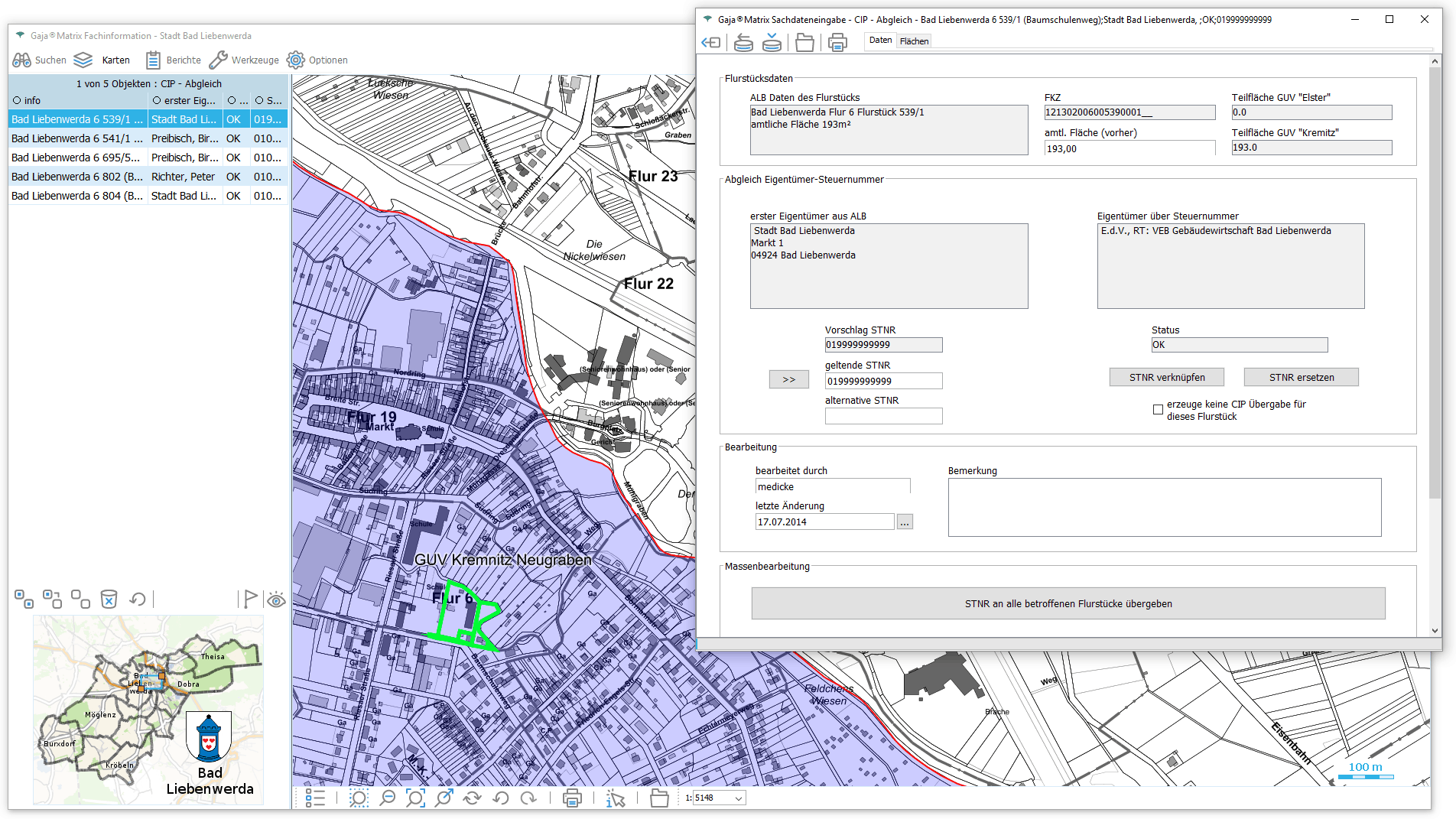Click the map legend list icon
This screenshot has width=1456, height=819.
[x=315, y=798]
